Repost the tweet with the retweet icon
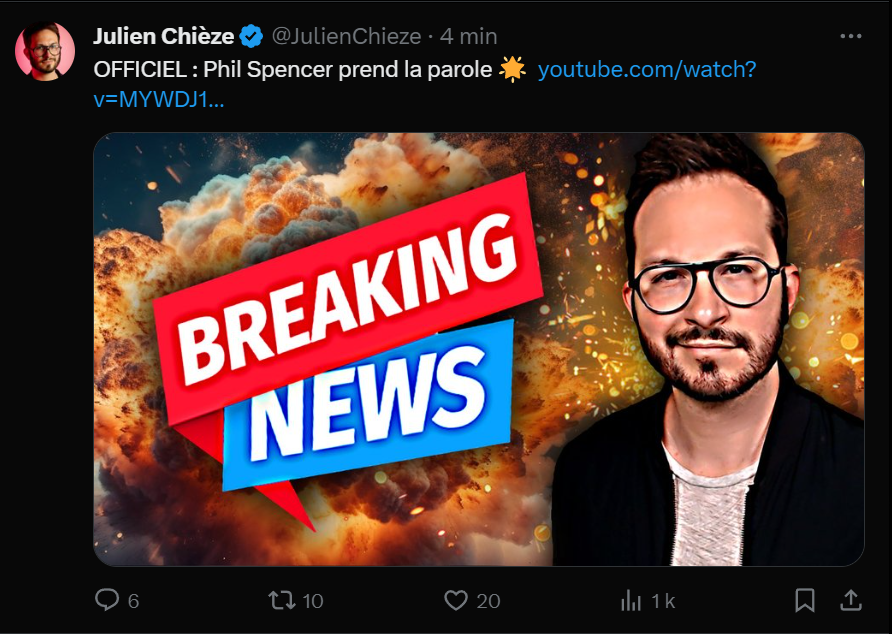This screenshot has width=892, height=634. point(282,600)
